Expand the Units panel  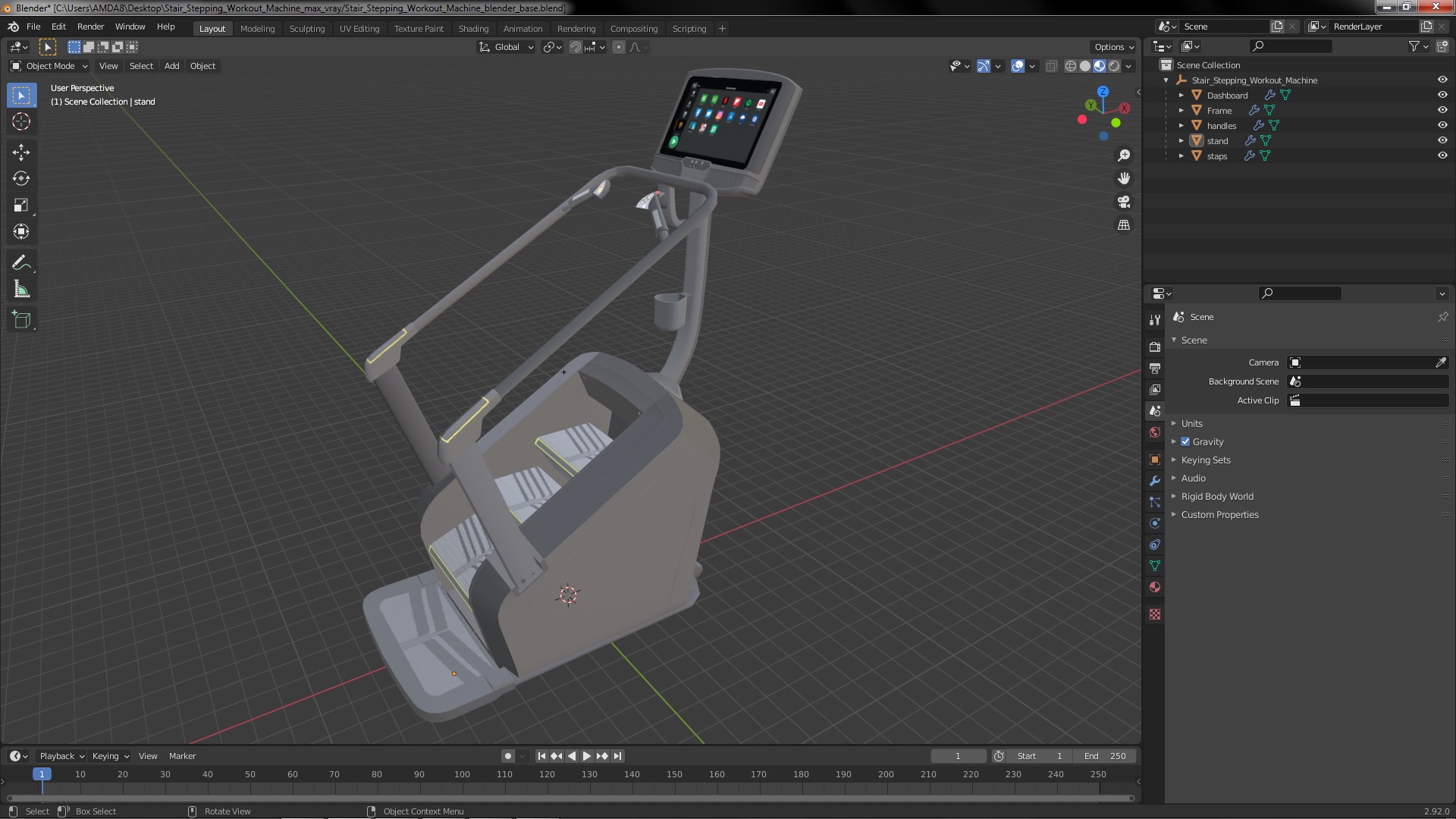coord(1191,424)
